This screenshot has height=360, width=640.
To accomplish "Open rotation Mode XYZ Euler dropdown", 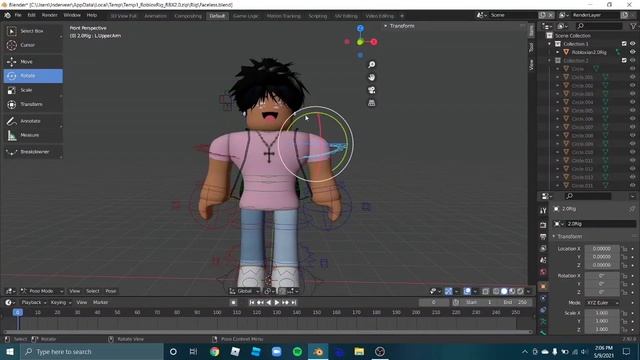I will [x=602, y=303].
